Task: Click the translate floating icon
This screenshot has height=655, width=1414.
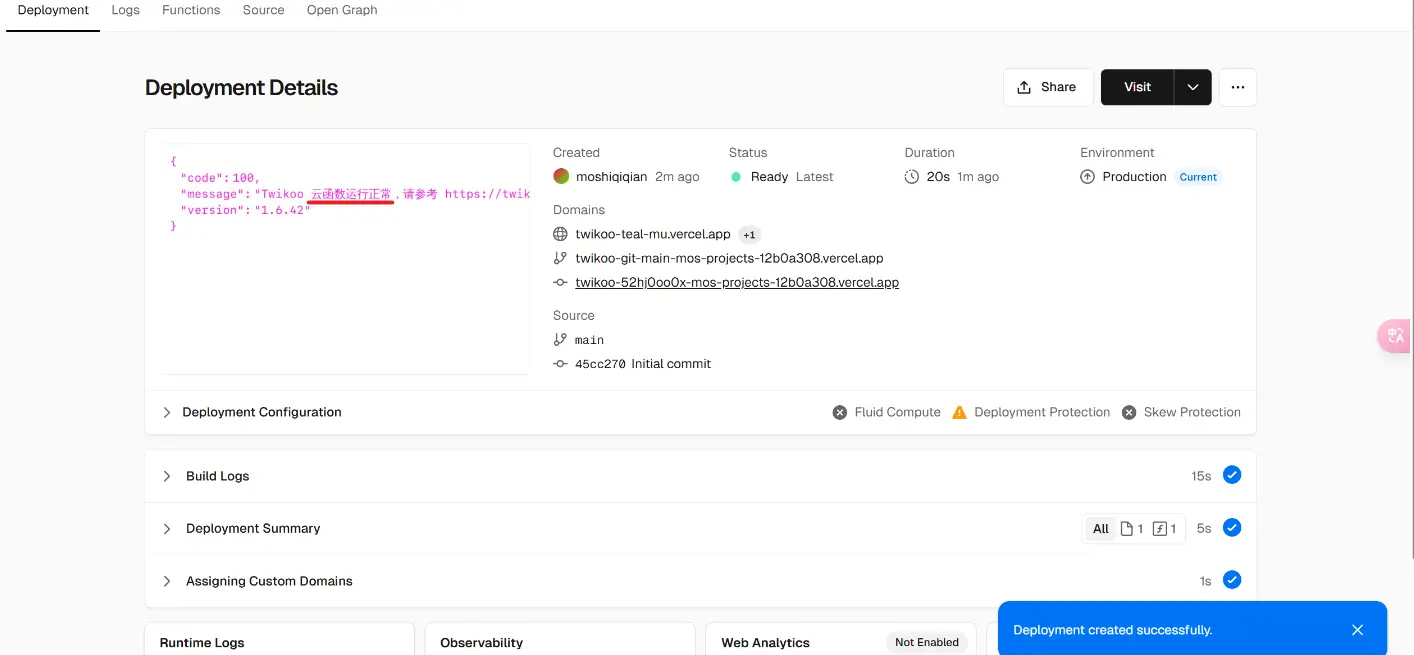Action: pos(1395,336)
